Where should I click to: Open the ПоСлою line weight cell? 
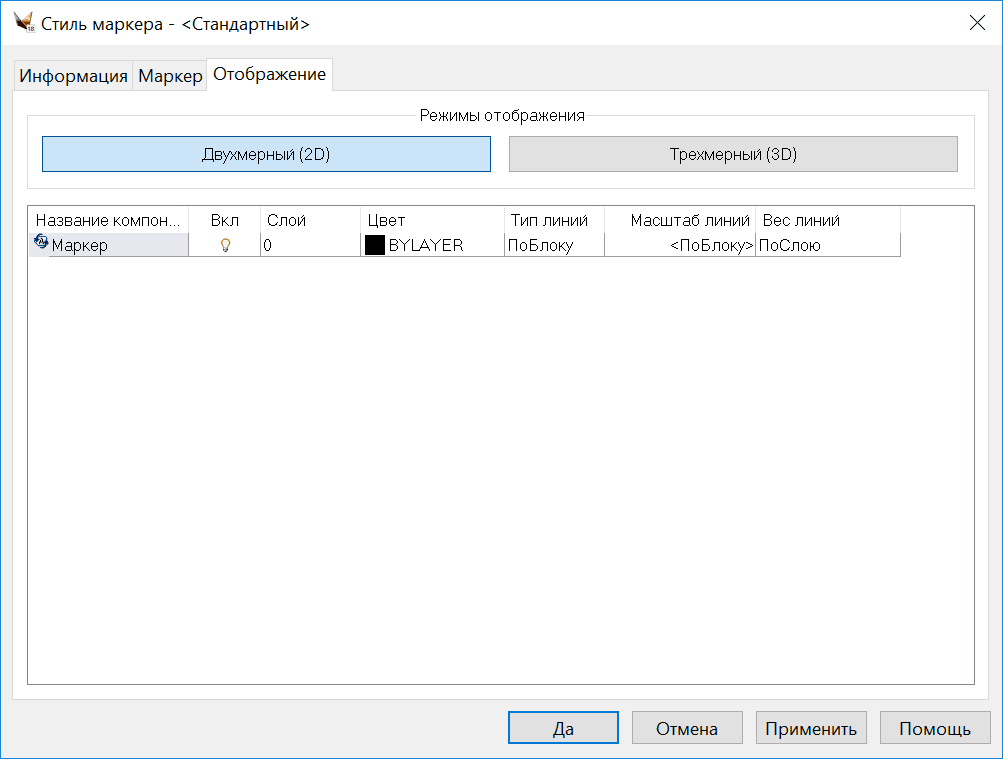point(827,245)
